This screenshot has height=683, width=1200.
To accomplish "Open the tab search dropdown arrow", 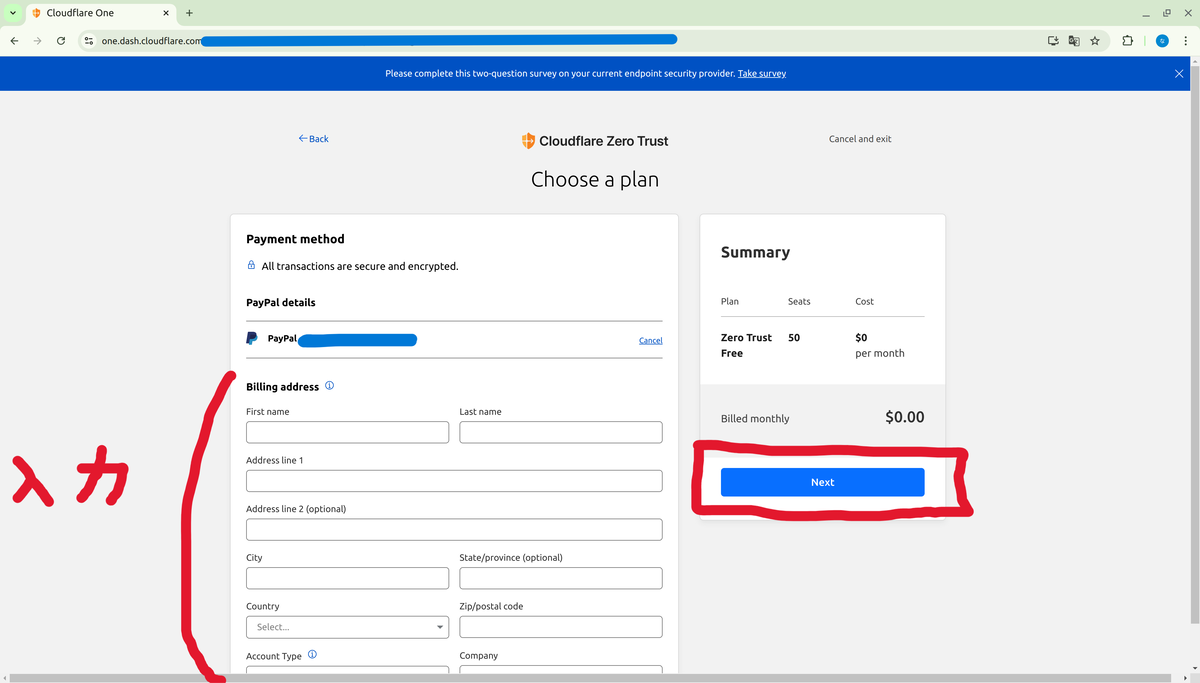I will (11, 13).
